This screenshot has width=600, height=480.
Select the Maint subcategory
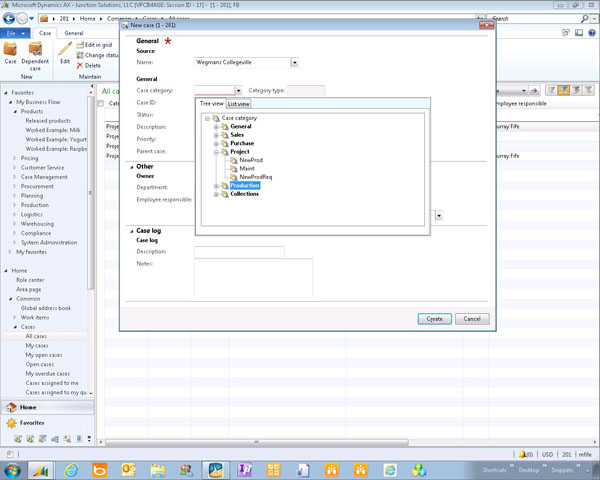(247, 168)
